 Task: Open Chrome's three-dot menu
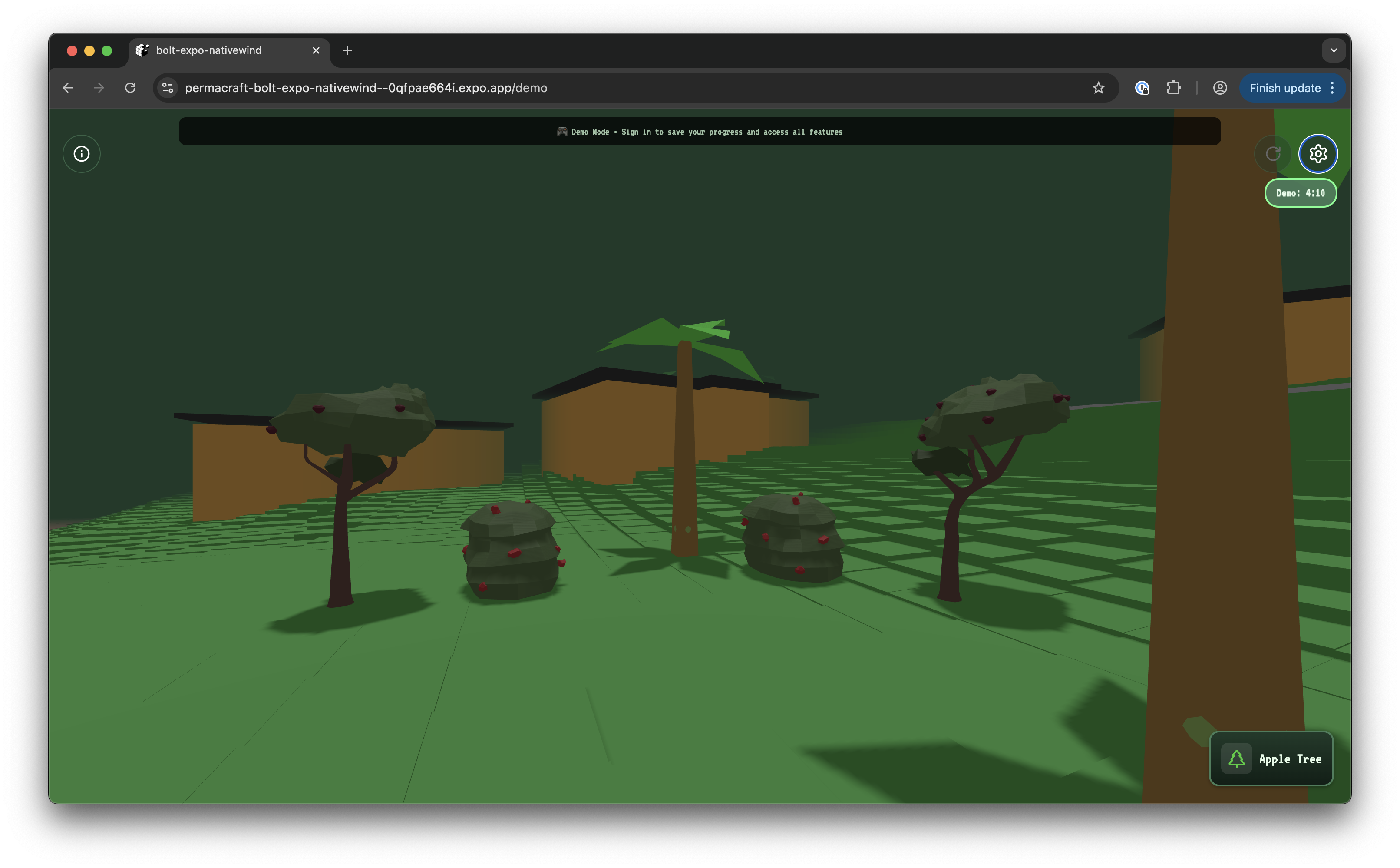point(1332,88)
